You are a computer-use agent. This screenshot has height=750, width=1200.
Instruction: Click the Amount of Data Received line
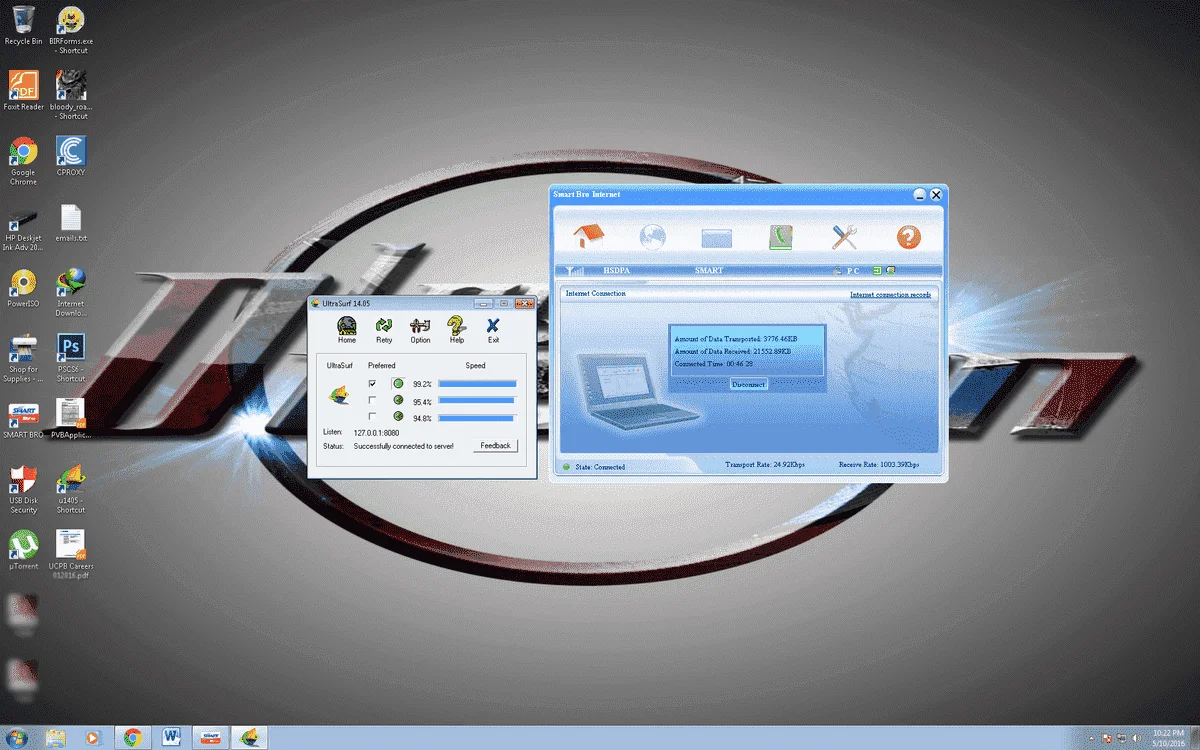735,352
